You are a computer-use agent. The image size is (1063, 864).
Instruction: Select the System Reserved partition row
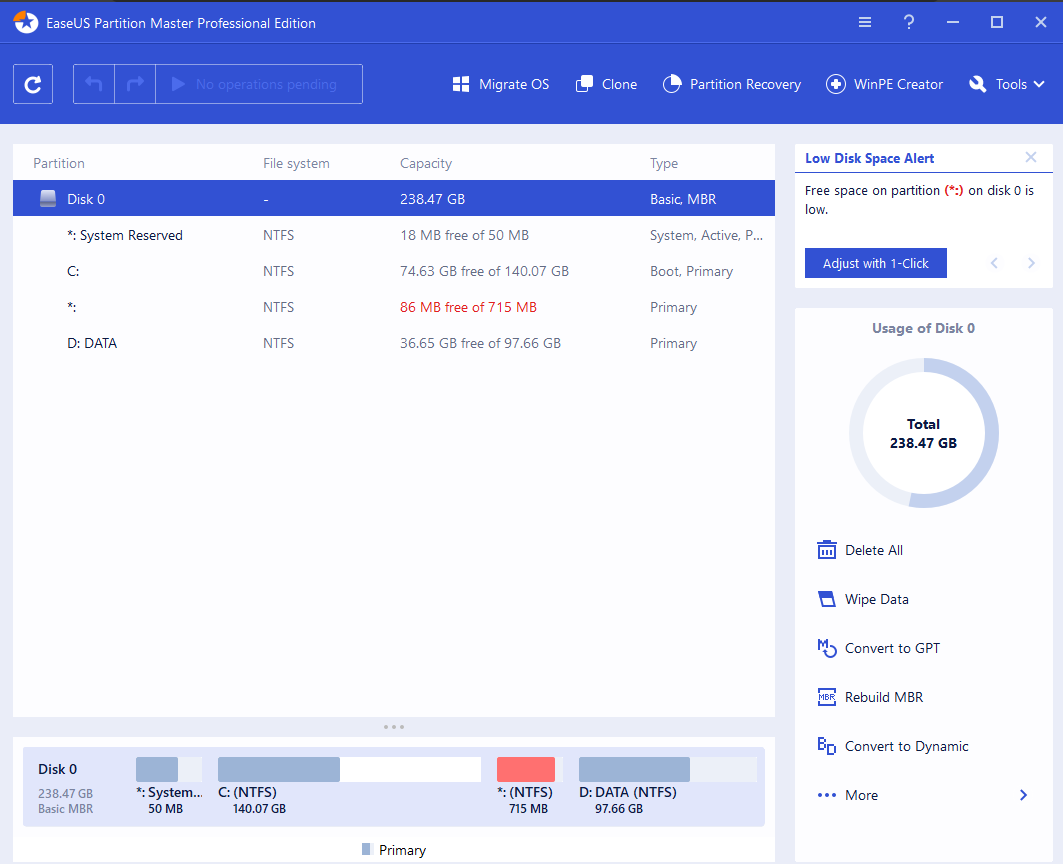coord(394,235)
